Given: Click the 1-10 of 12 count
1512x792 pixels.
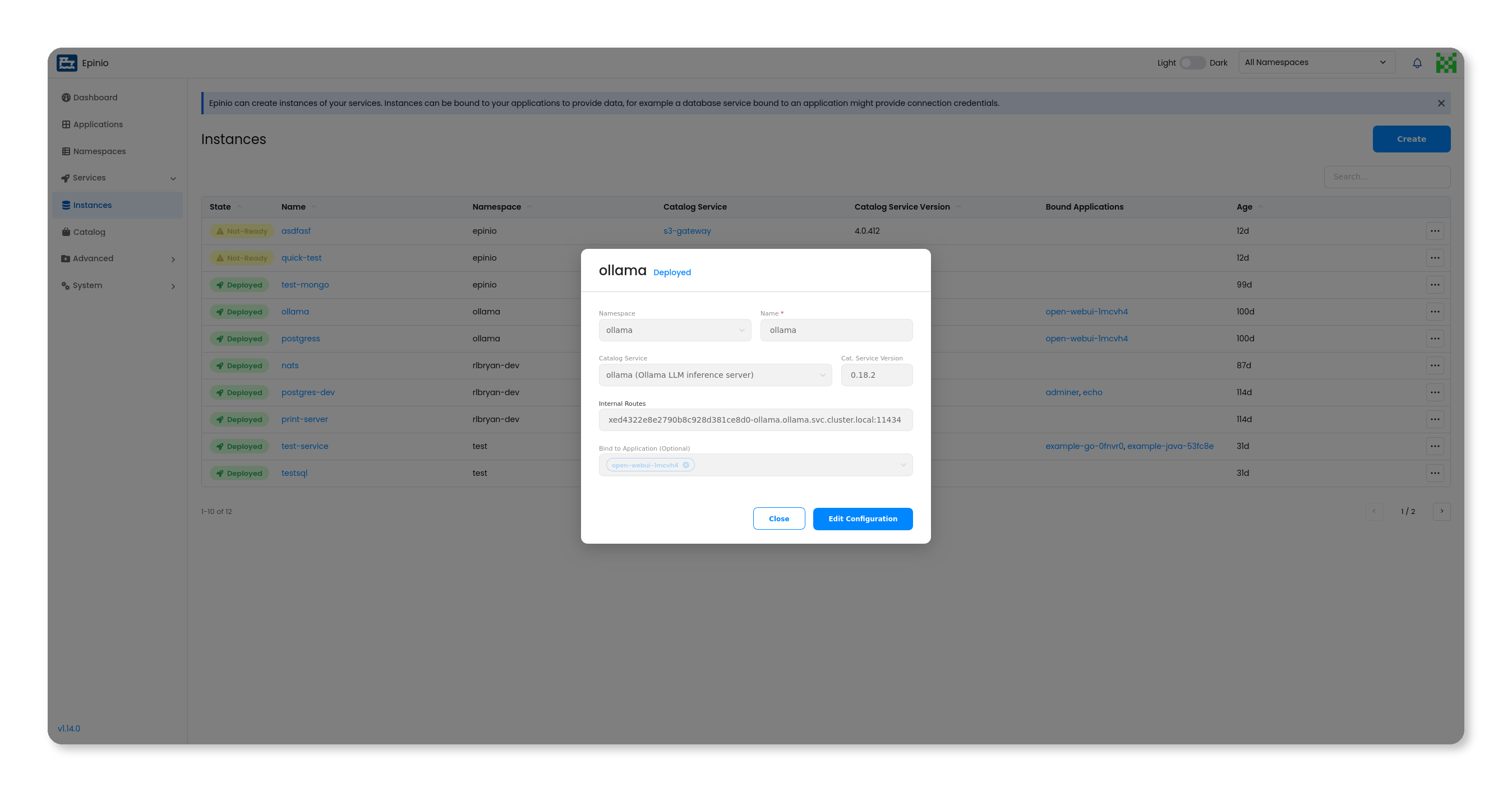Looking at the screenshot, I should click(x=216, y=512).
